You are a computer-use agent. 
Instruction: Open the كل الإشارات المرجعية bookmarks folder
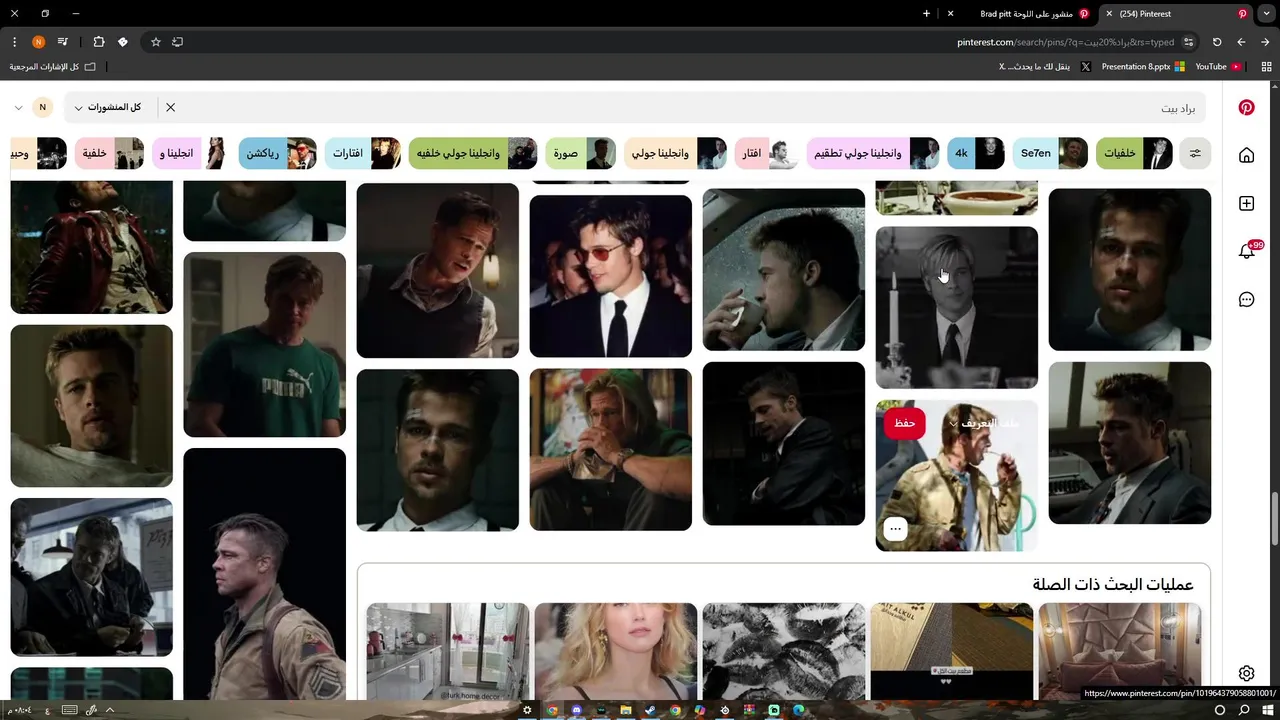point(53,67)
